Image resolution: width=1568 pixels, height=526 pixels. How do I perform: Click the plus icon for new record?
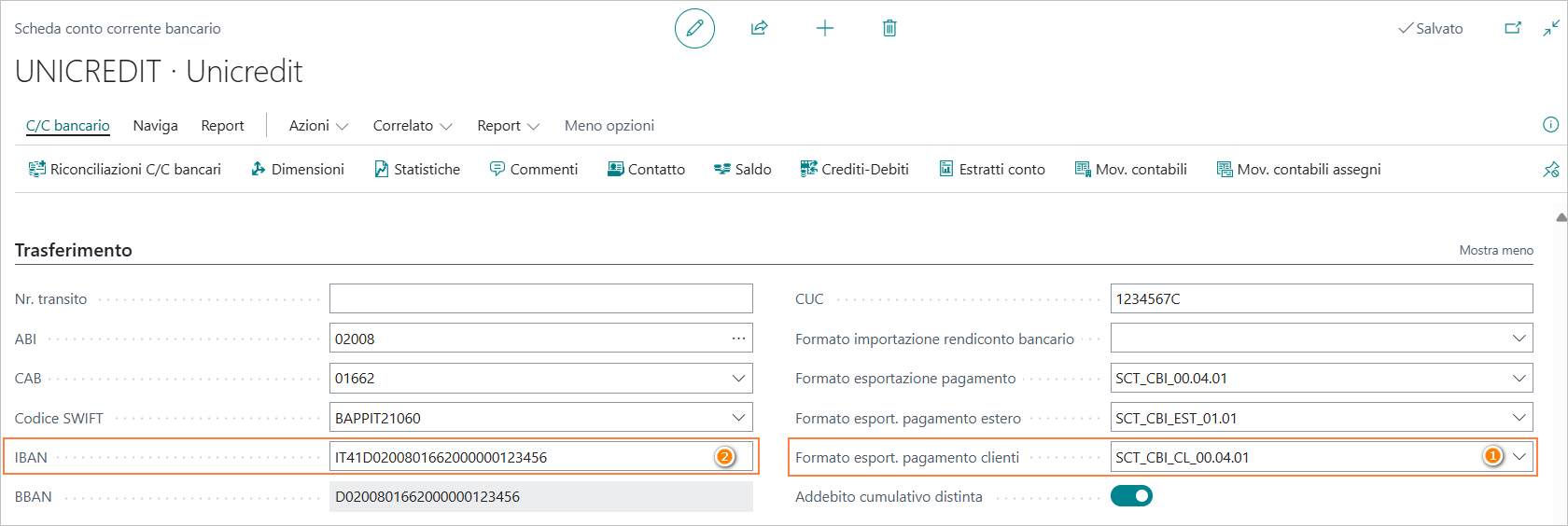tap(825, 29)
